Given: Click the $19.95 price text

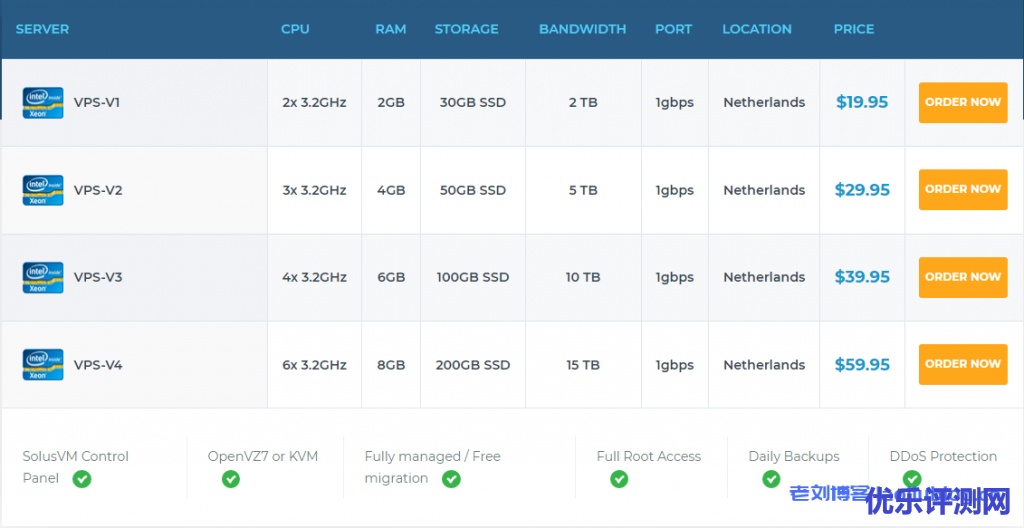Looking at the screenshot, I should [x=861, y=102].
